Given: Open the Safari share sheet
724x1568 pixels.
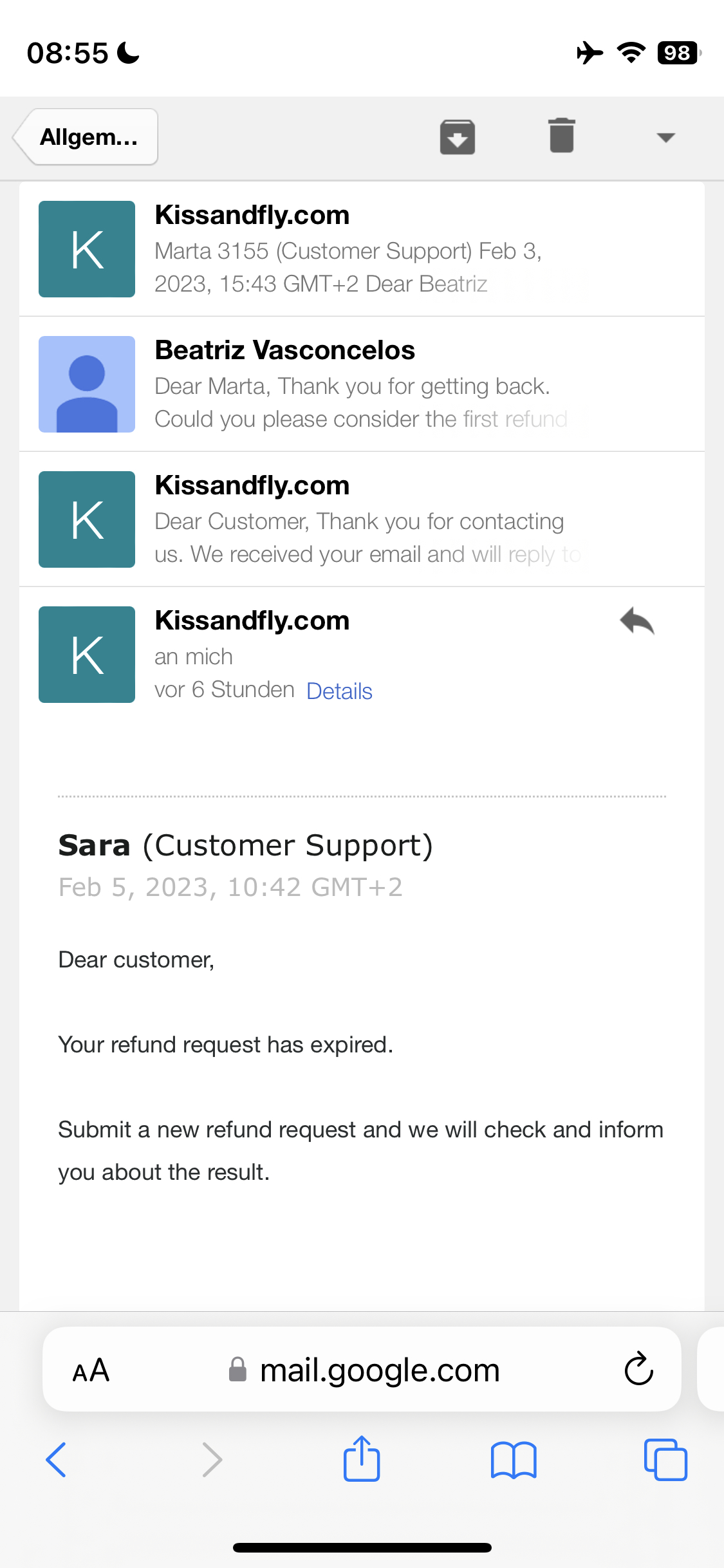Looking at the screenshot, I should [362, 1459].
